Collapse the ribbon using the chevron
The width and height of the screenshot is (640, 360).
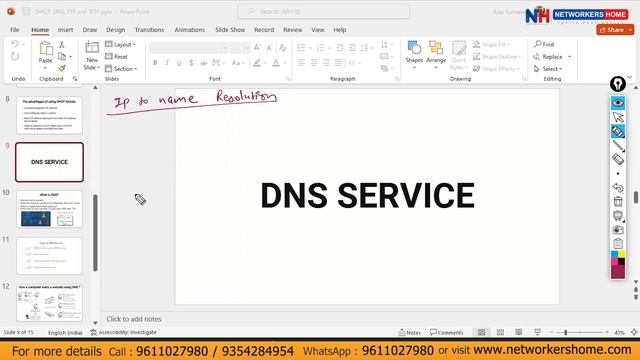click(x=629, y=77)
